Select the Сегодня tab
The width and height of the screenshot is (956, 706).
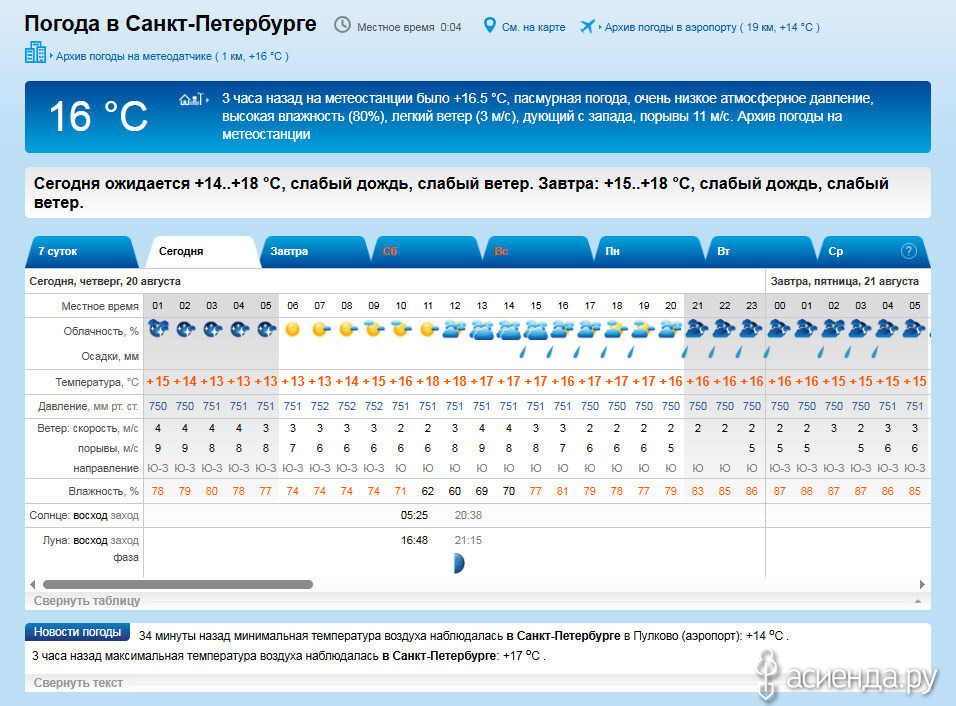pos(201,251)
